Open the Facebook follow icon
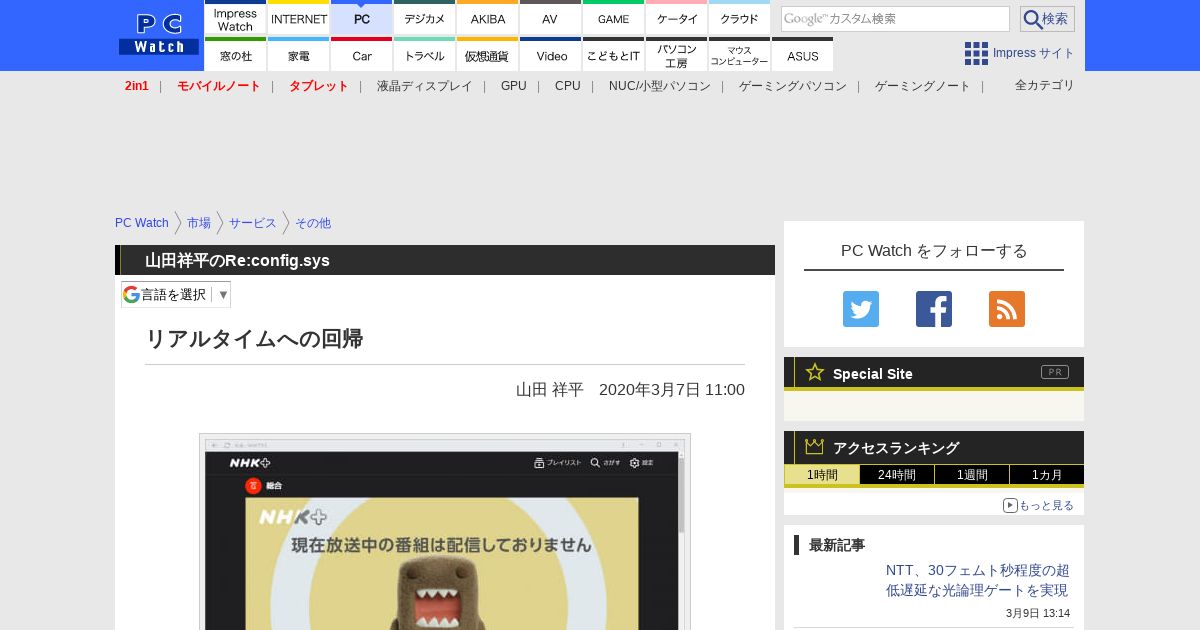This screenshot has width=1200, height=630. point(934,309)
